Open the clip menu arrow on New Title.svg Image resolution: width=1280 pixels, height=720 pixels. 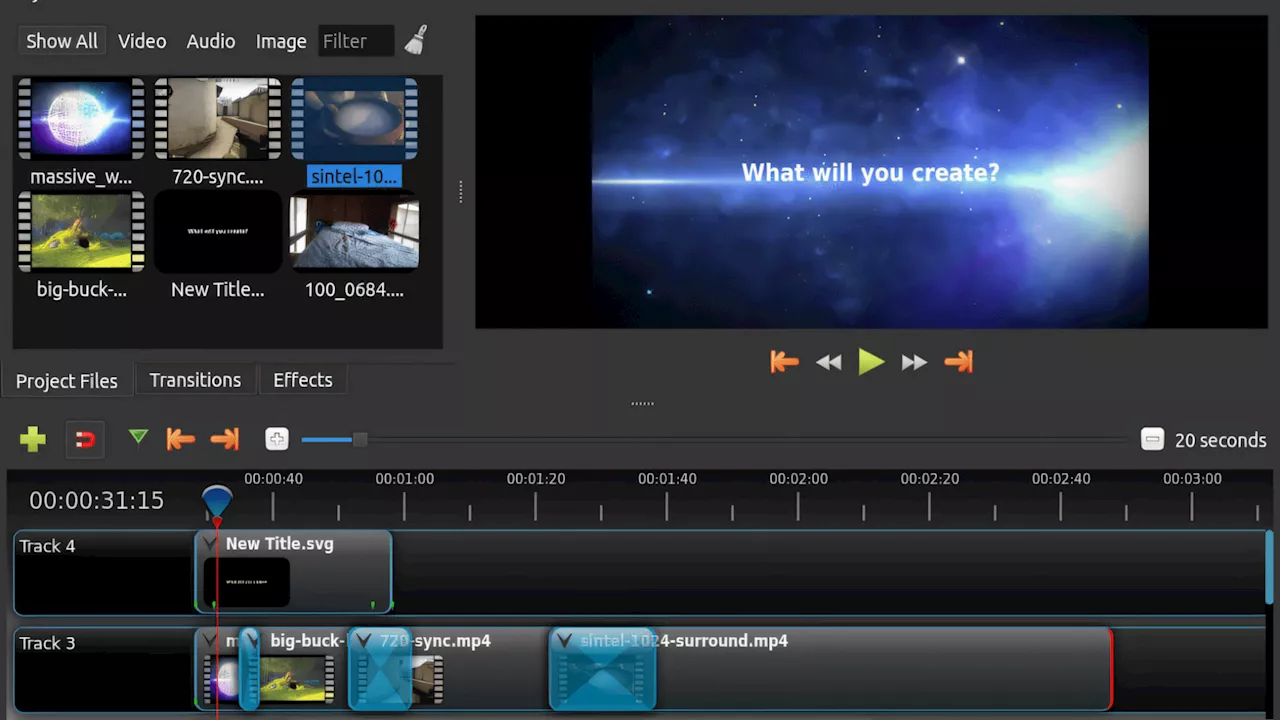[209, 544]
